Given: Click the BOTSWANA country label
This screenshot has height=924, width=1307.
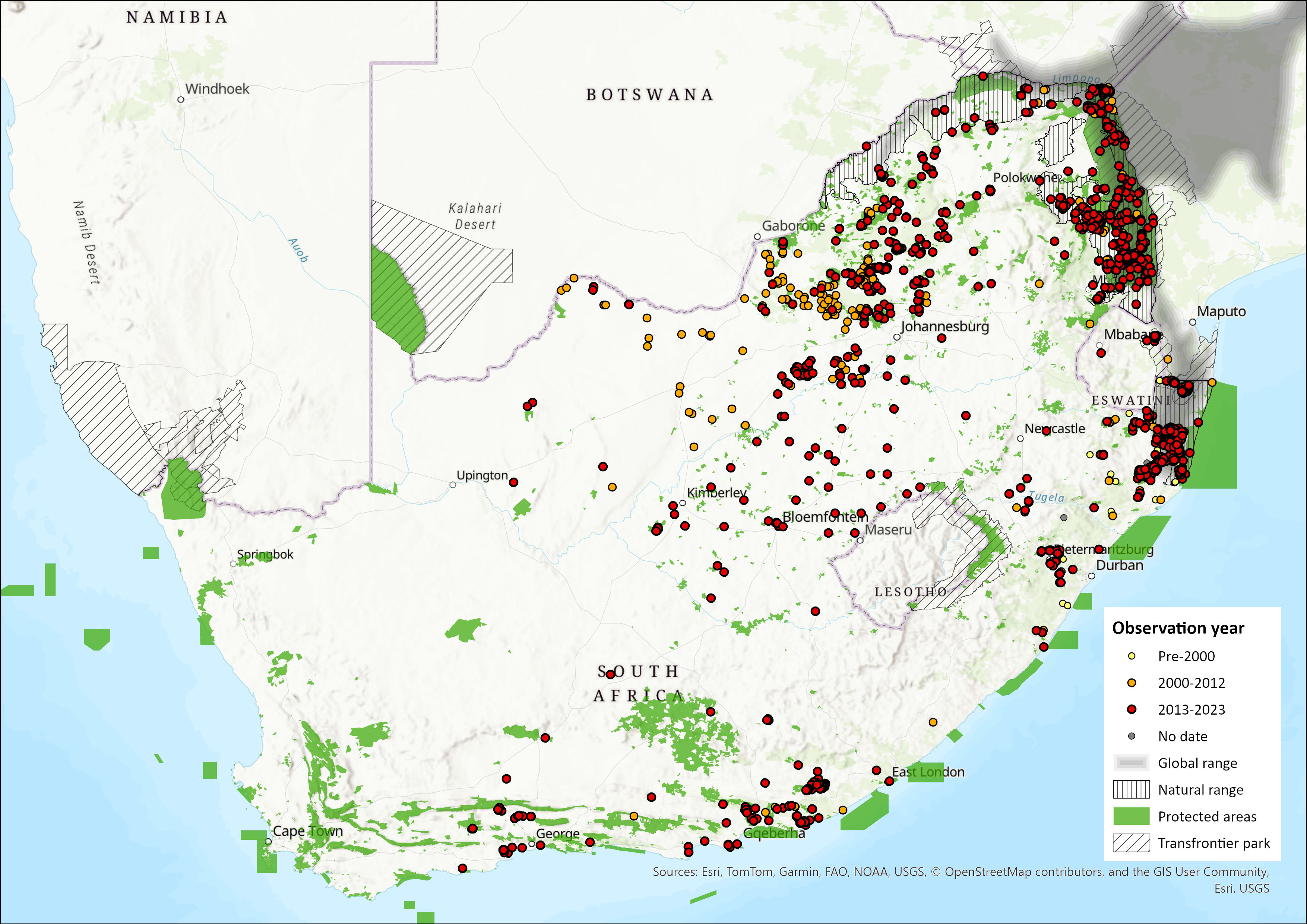Looking at the screenshot, I should (x=649, y=95).
